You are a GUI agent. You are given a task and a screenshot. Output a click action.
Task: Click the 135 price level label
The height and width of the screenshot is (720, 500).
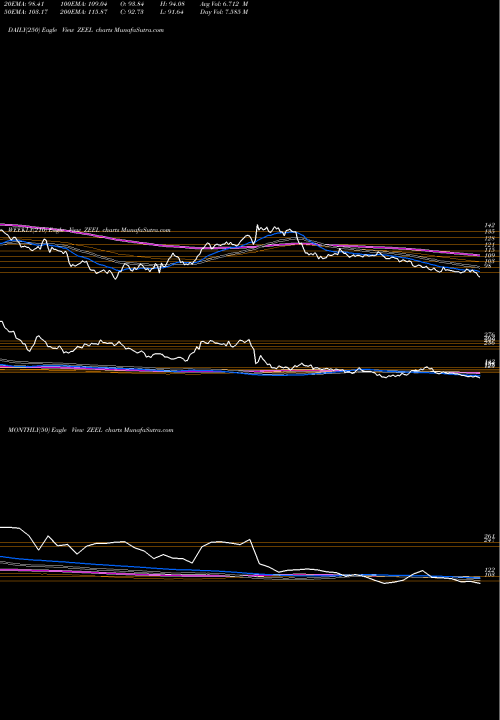point(489,232)
